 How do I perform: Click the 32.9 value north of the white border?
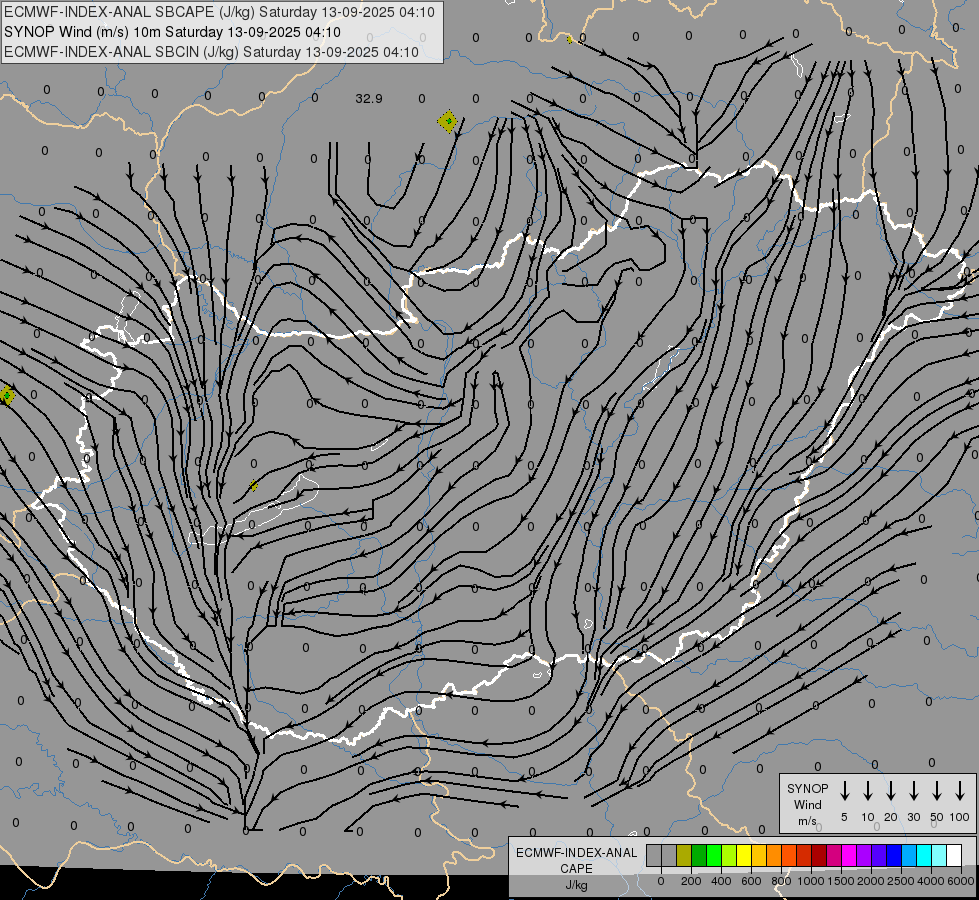369,99
